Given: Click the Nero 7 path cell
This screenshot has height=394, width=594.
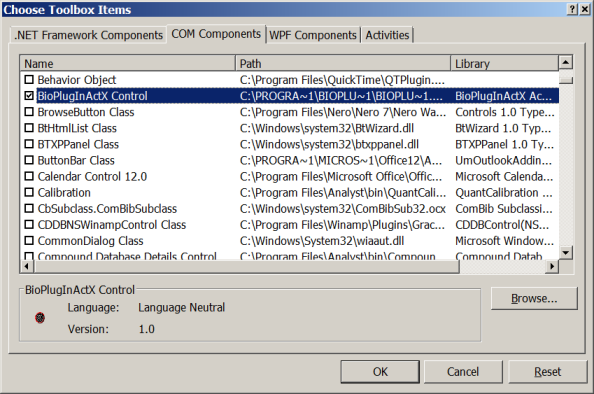Looking at the screenshot, I should pyautogui.click(x=343, y=112).
